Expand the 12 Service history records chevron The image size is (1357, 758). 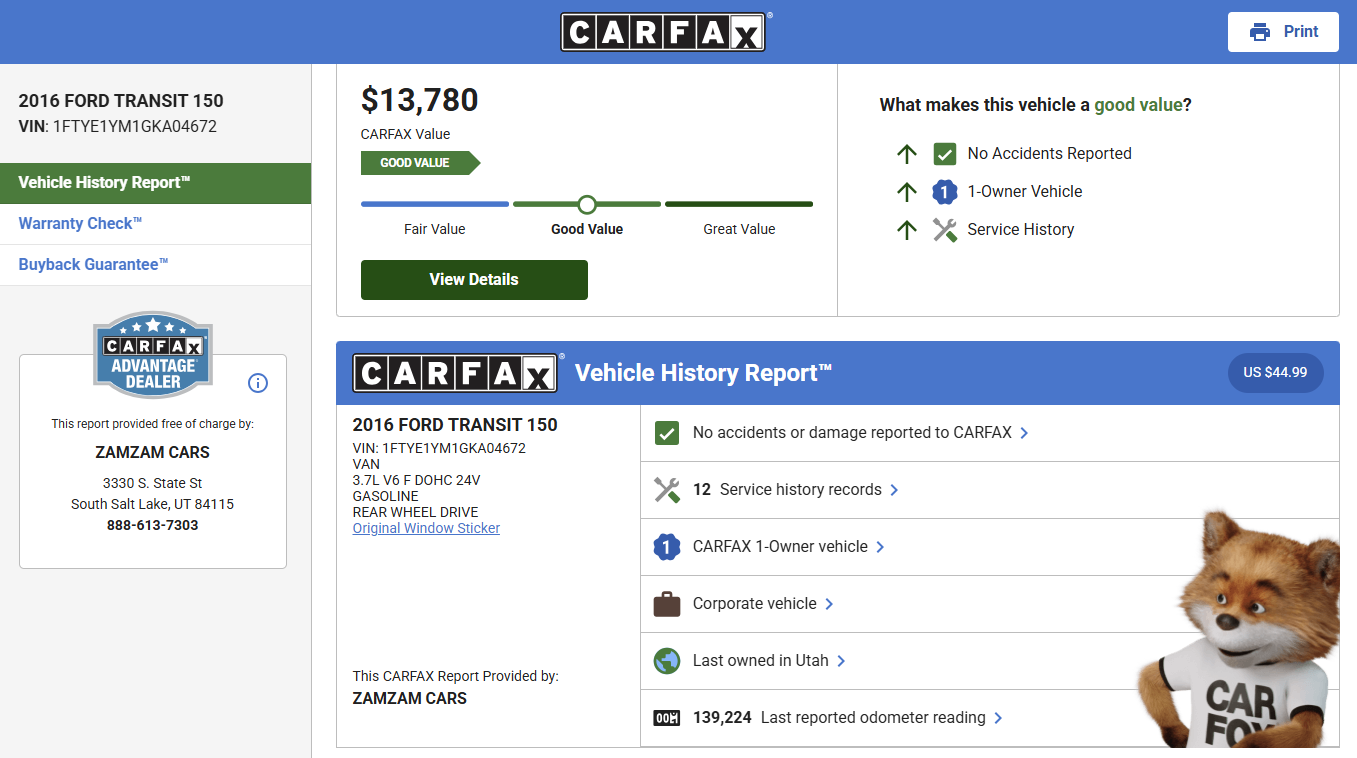(894, 490)
